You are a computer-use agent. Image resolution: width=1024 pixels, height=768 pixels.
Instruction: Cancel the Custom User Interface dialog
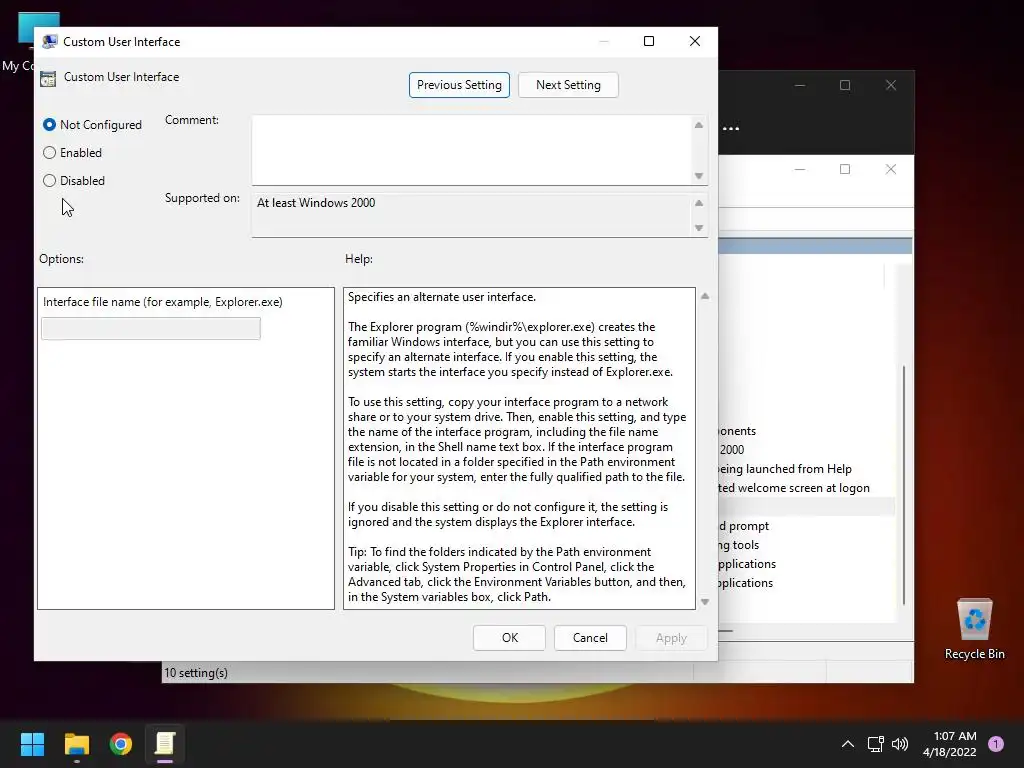pyautogui.click(x=590, y=638)
